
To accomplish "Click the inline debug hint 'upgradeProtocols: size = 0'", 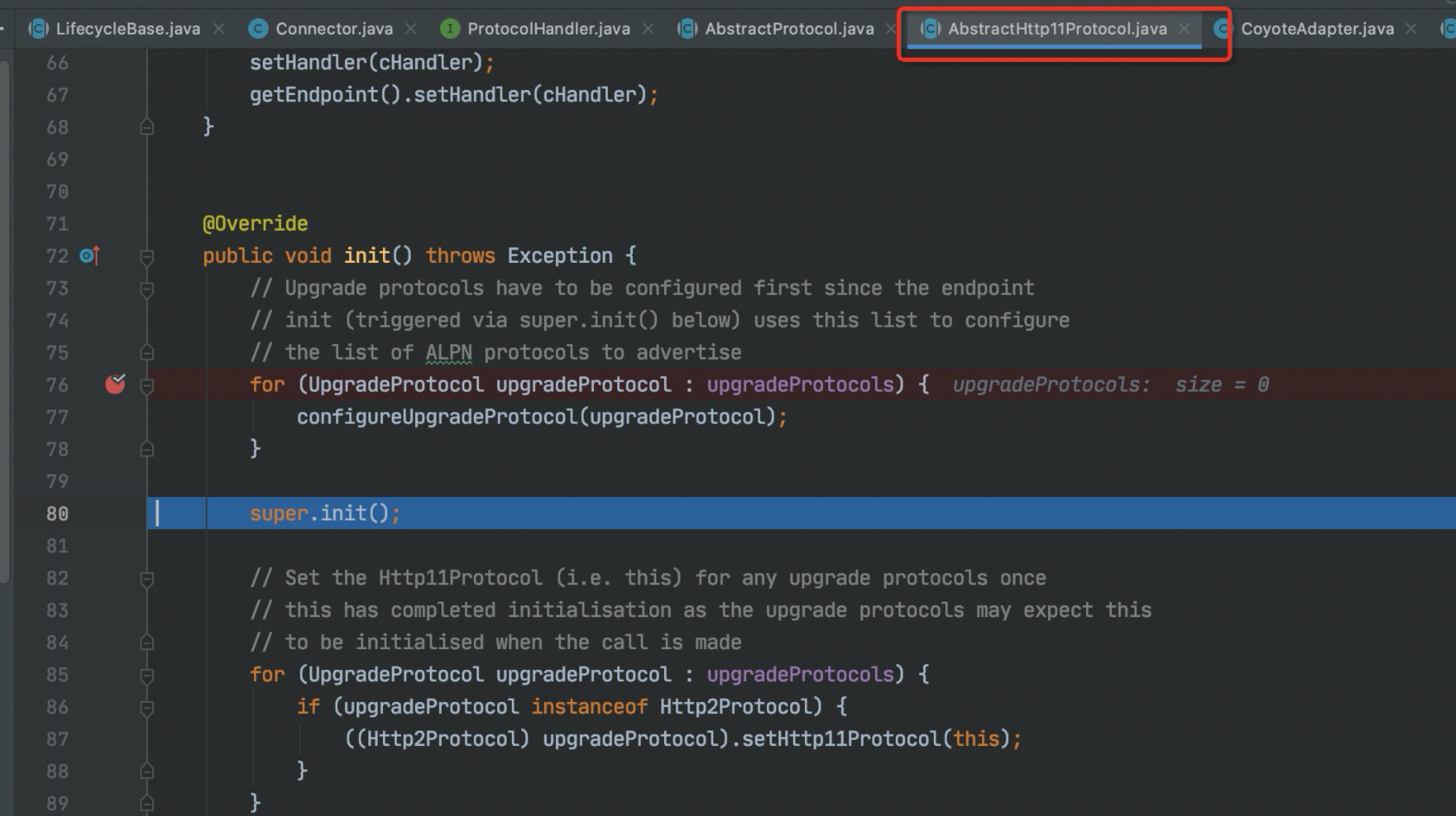I will tap(1111, 385).
